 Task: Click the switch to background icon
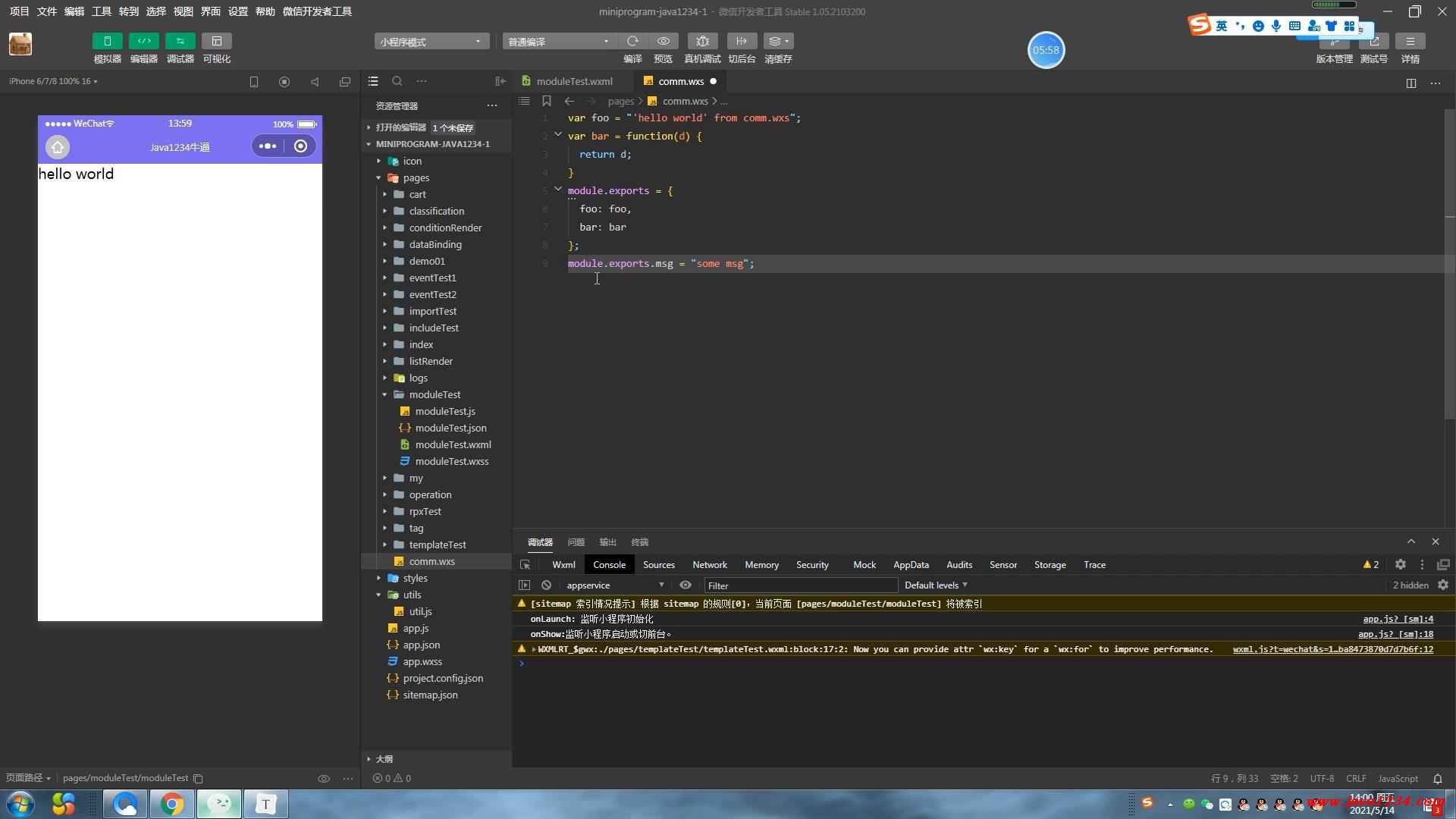point(742,41)
